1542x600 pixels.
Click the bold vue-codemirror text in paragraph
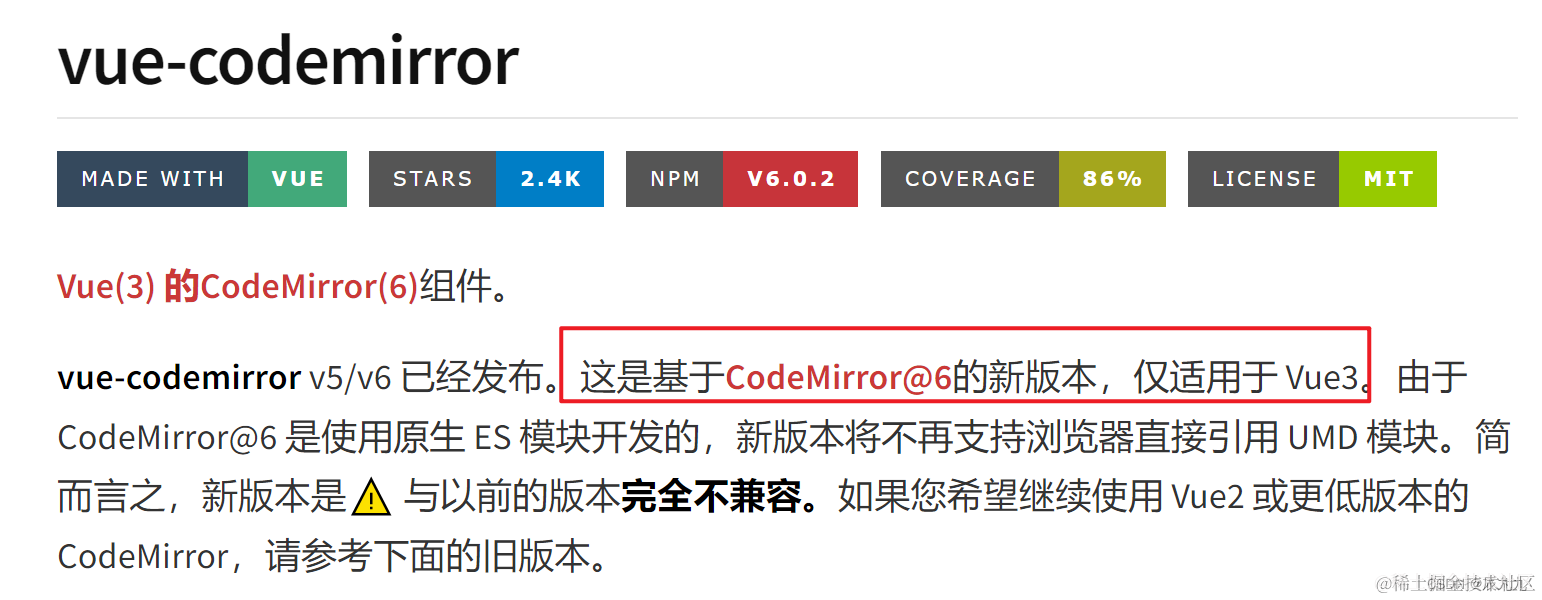tap(179, 377)
